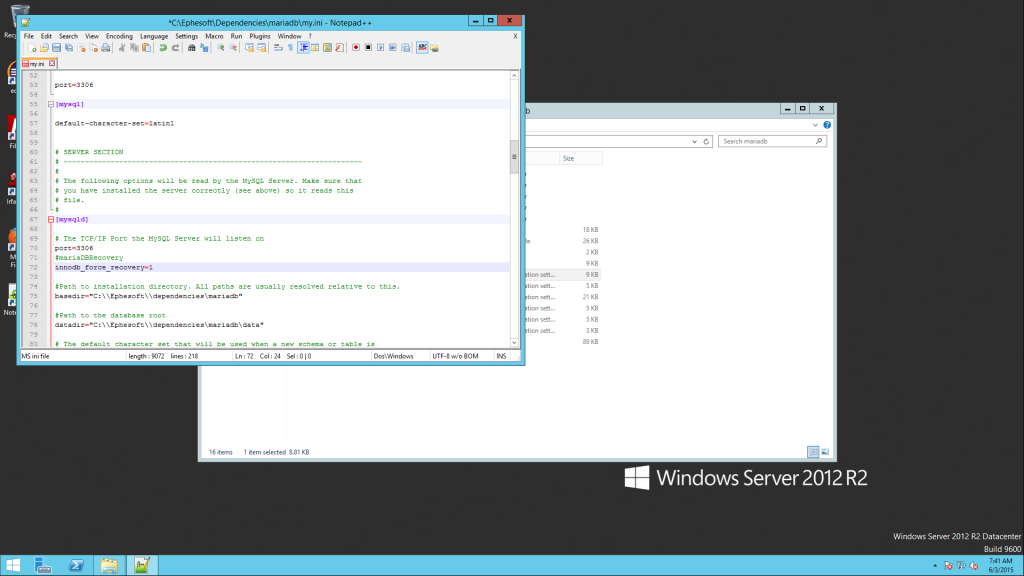
Task: Open Find with the binoculars icon
Action: 191,48
